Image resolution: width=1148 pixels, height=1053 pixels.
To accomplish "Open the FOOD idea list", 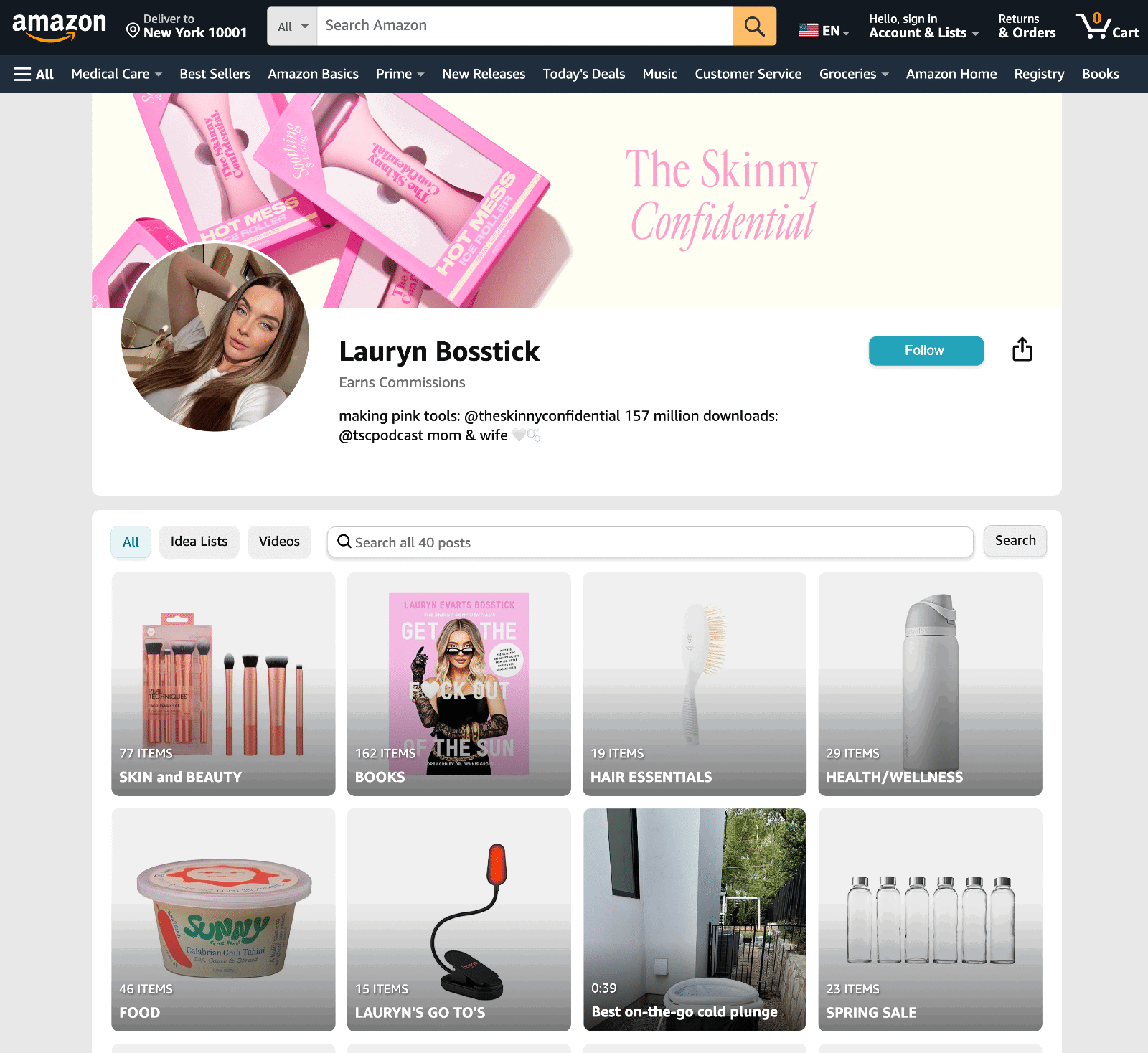I will point(223,920).
